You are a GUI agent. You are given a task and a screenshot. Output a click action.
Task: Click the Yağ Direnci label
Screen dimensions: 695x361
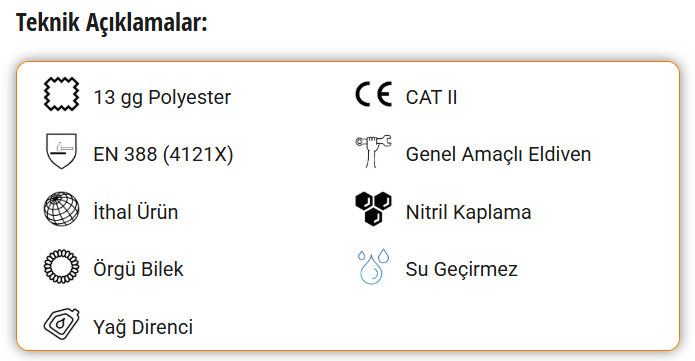[143, 327]
